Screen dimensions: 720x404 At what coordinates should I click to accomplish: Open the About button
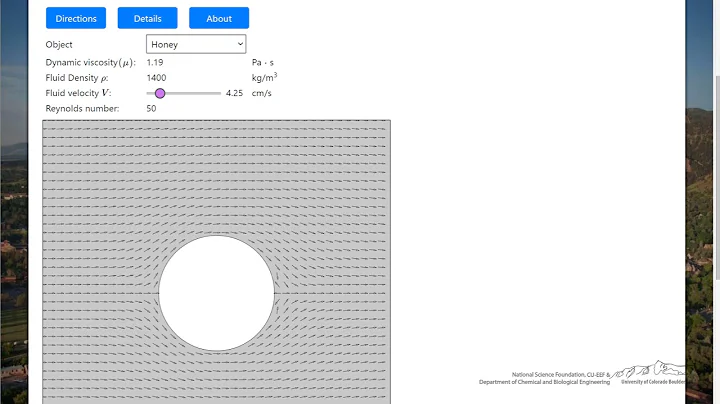219,18
